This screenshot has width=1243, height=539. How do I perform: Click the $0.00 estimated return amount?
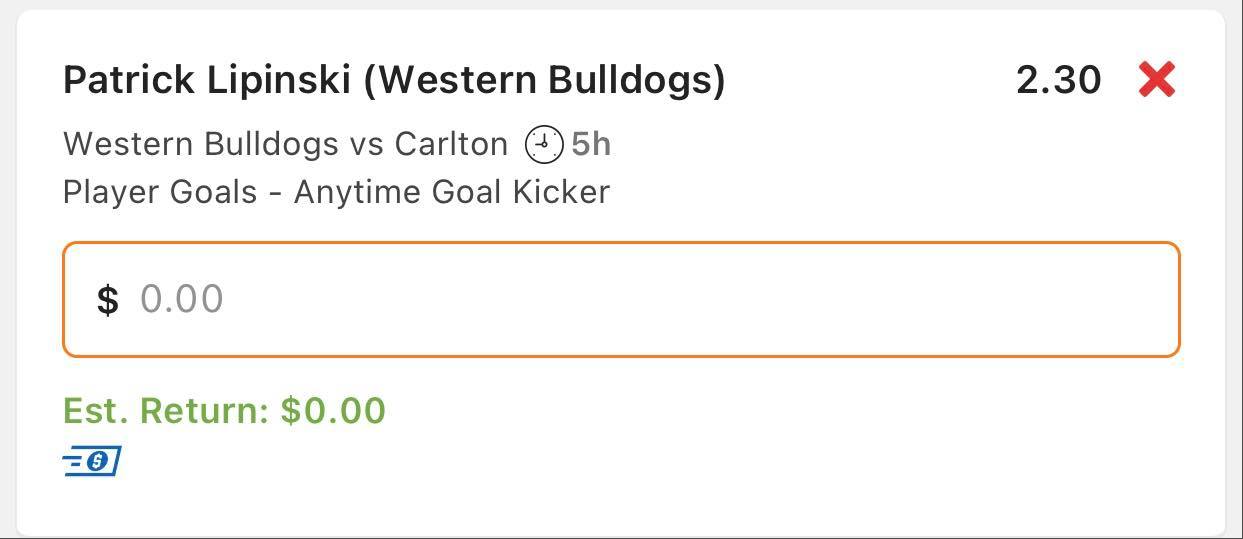tap(333, 411)
